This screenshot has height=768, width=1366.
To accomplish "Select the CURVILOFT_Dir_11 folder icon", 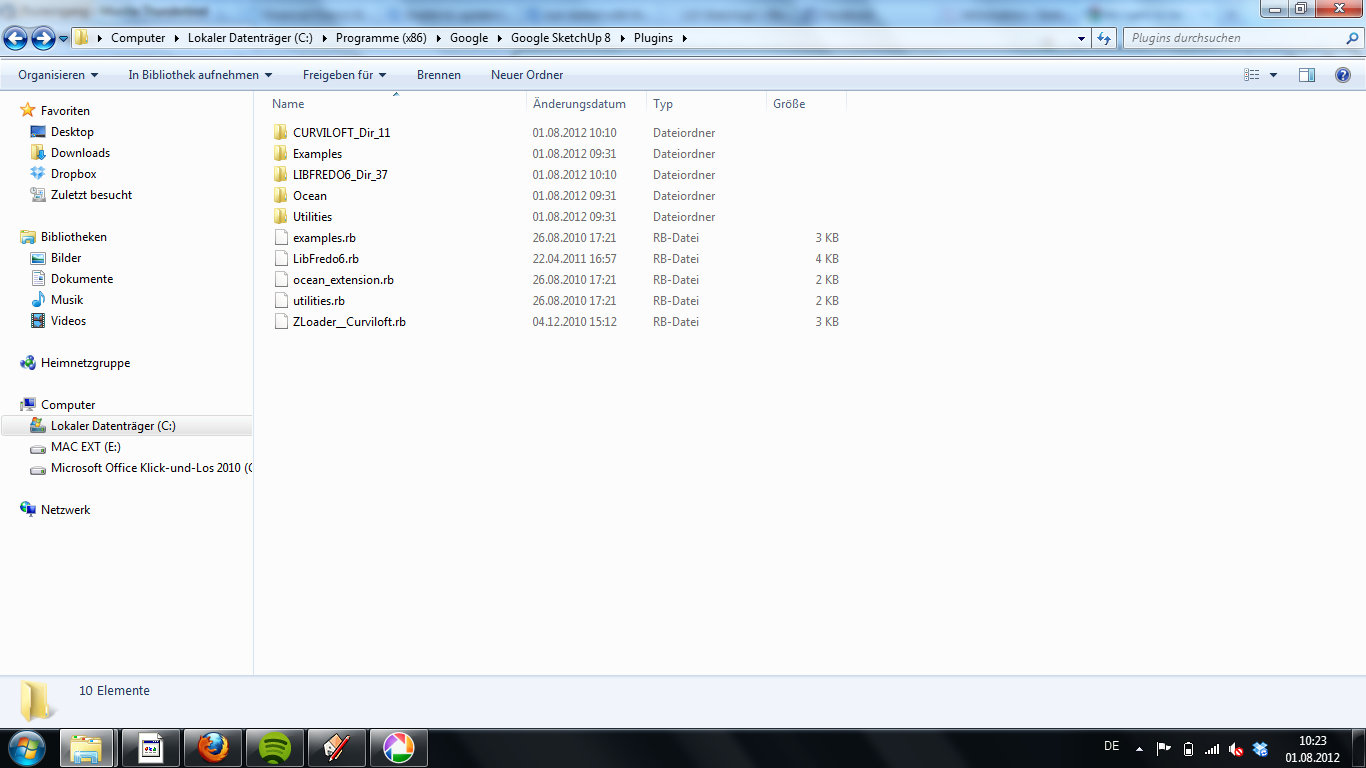I will click(281, 133).
